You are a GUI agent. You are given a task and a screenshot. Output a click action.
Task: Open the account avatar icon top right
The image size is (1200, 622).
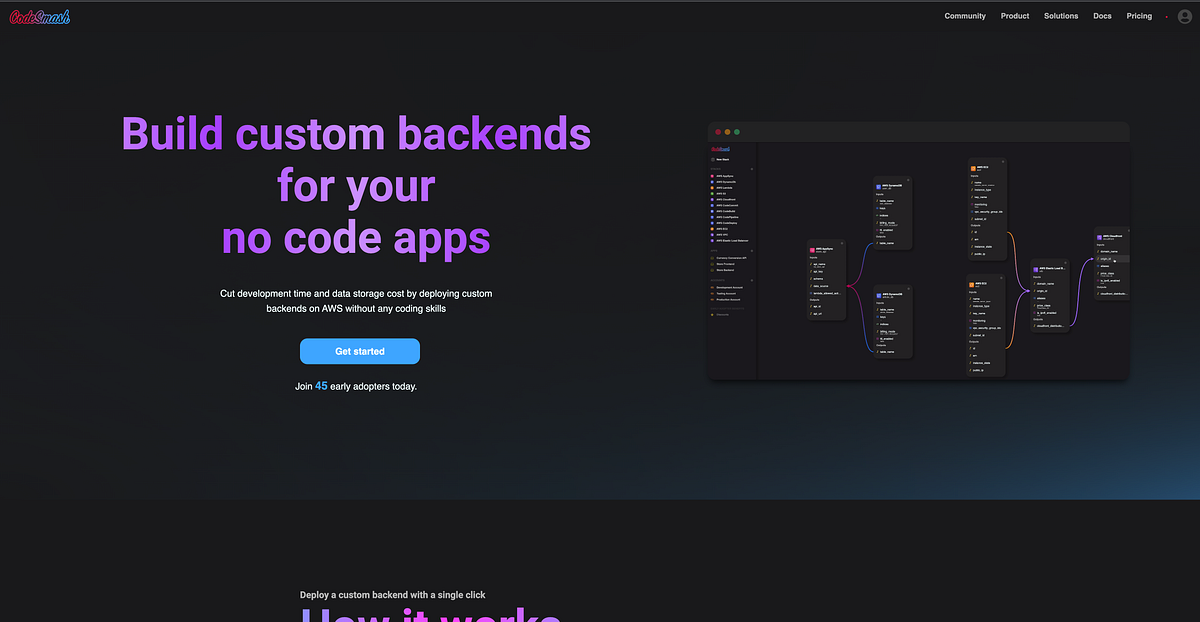tap(1184, 16)
